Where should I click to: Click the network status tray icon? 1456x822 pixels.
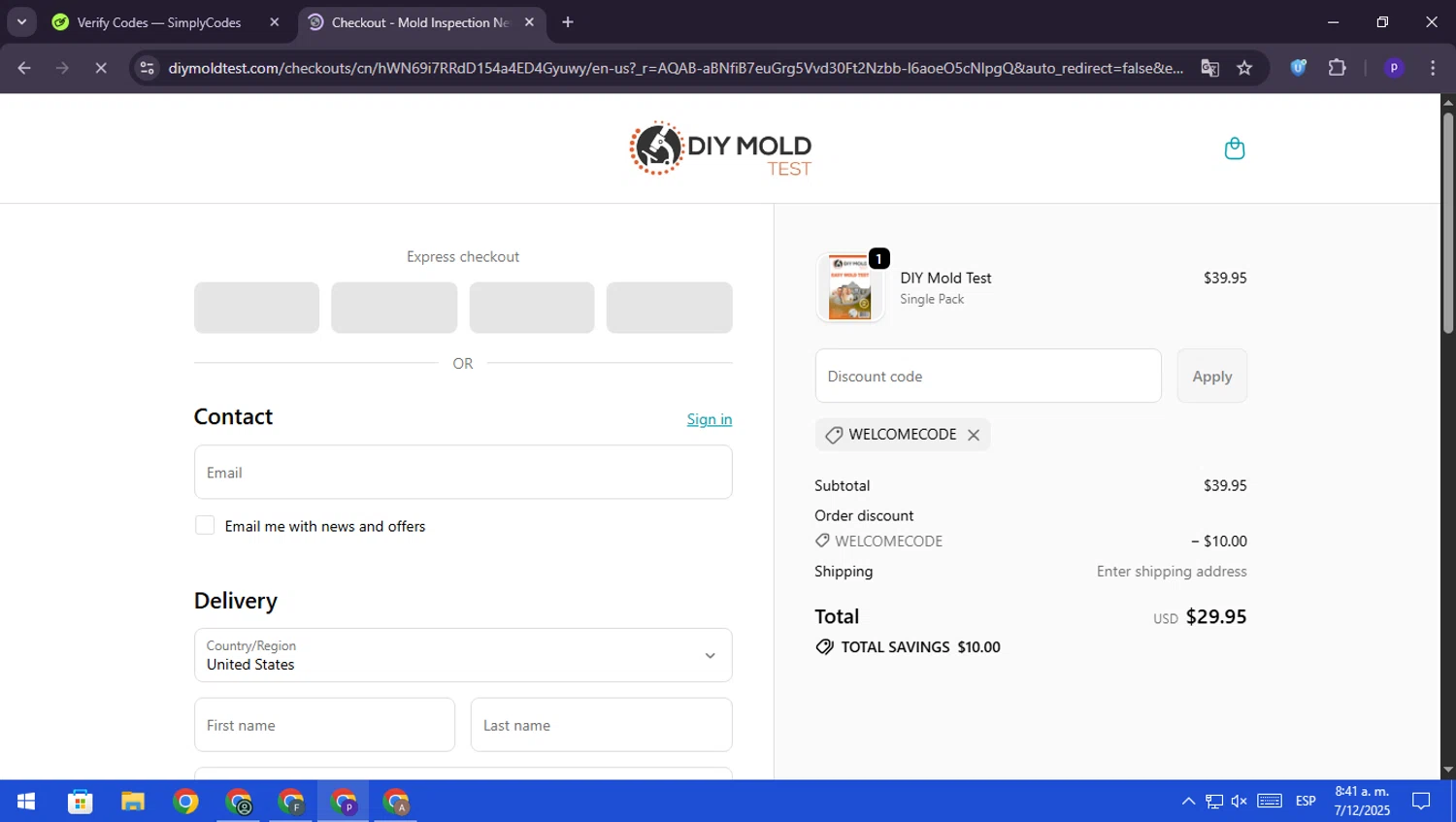1214,802
